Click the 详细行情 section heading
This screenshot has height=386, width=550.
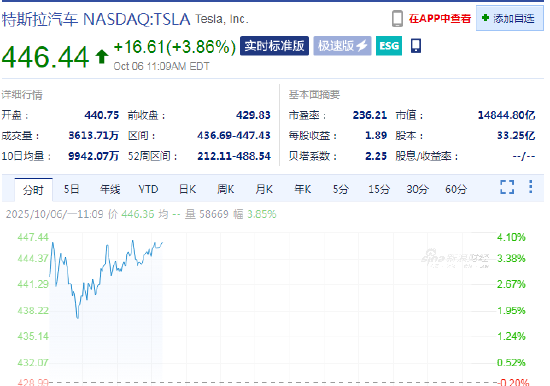(x=22, y=95)
